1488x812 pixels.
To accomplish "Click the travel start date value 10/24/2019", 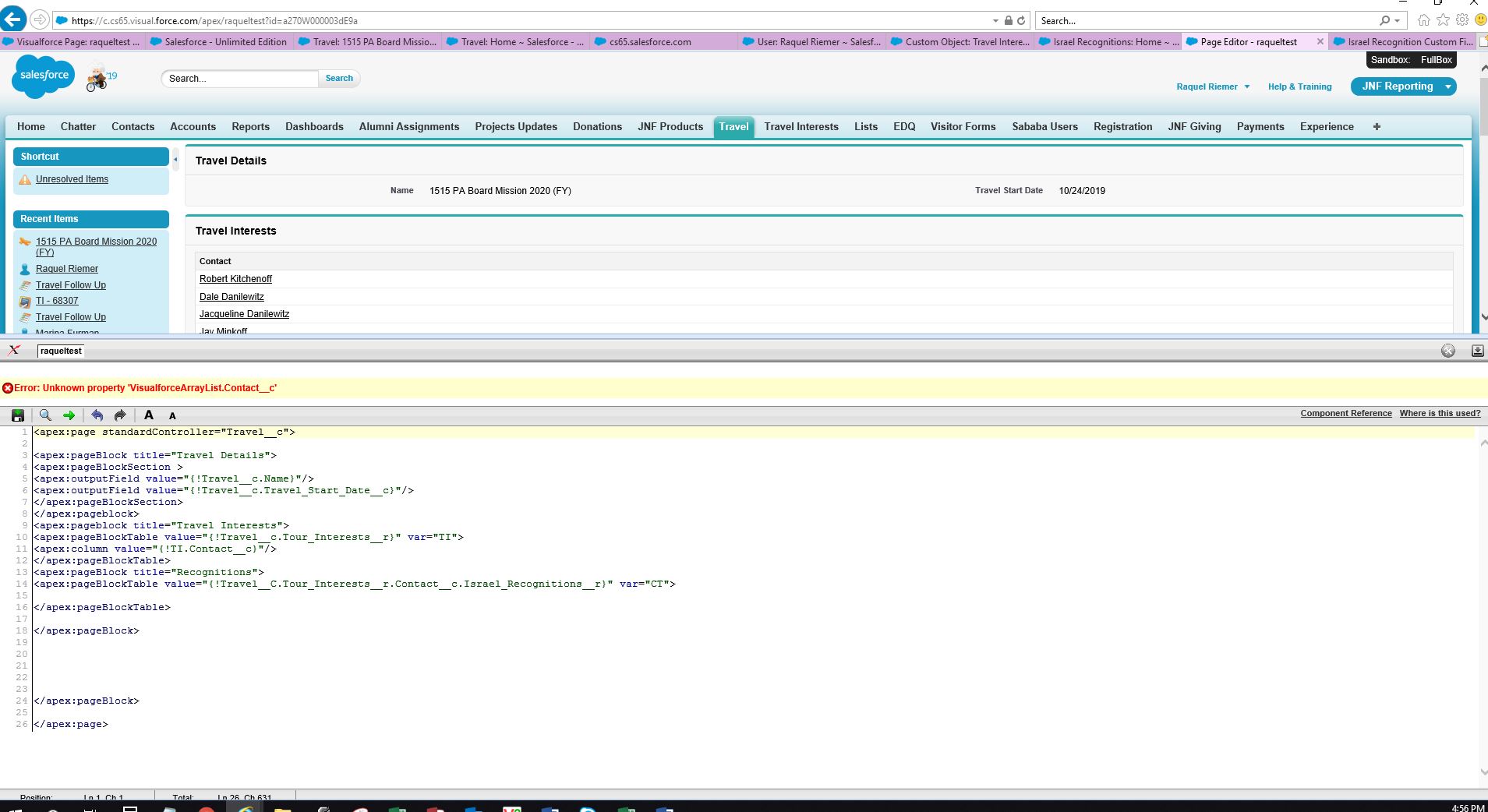I will click(x=1082, y=191).
